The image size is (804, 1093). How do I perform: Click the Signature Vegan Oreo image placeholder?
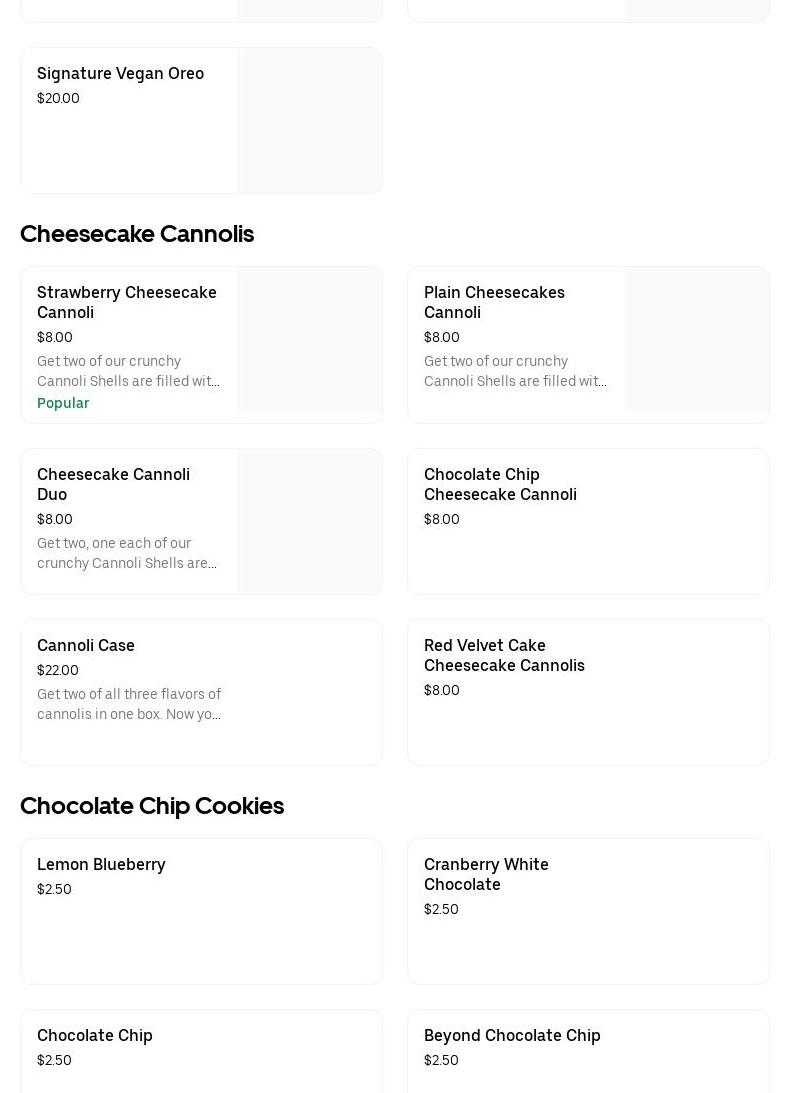(x=309, y=120)
